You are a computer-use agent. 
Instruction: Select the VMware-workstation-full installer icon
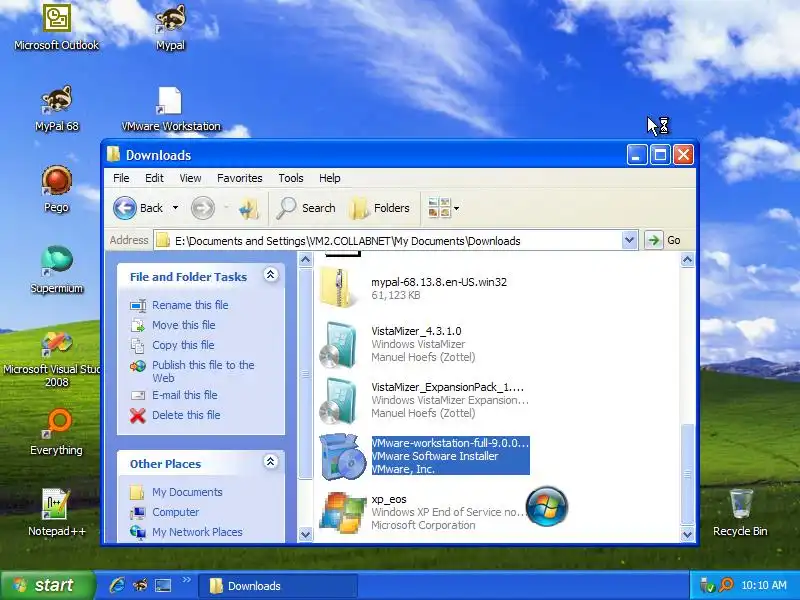[343, 456]
